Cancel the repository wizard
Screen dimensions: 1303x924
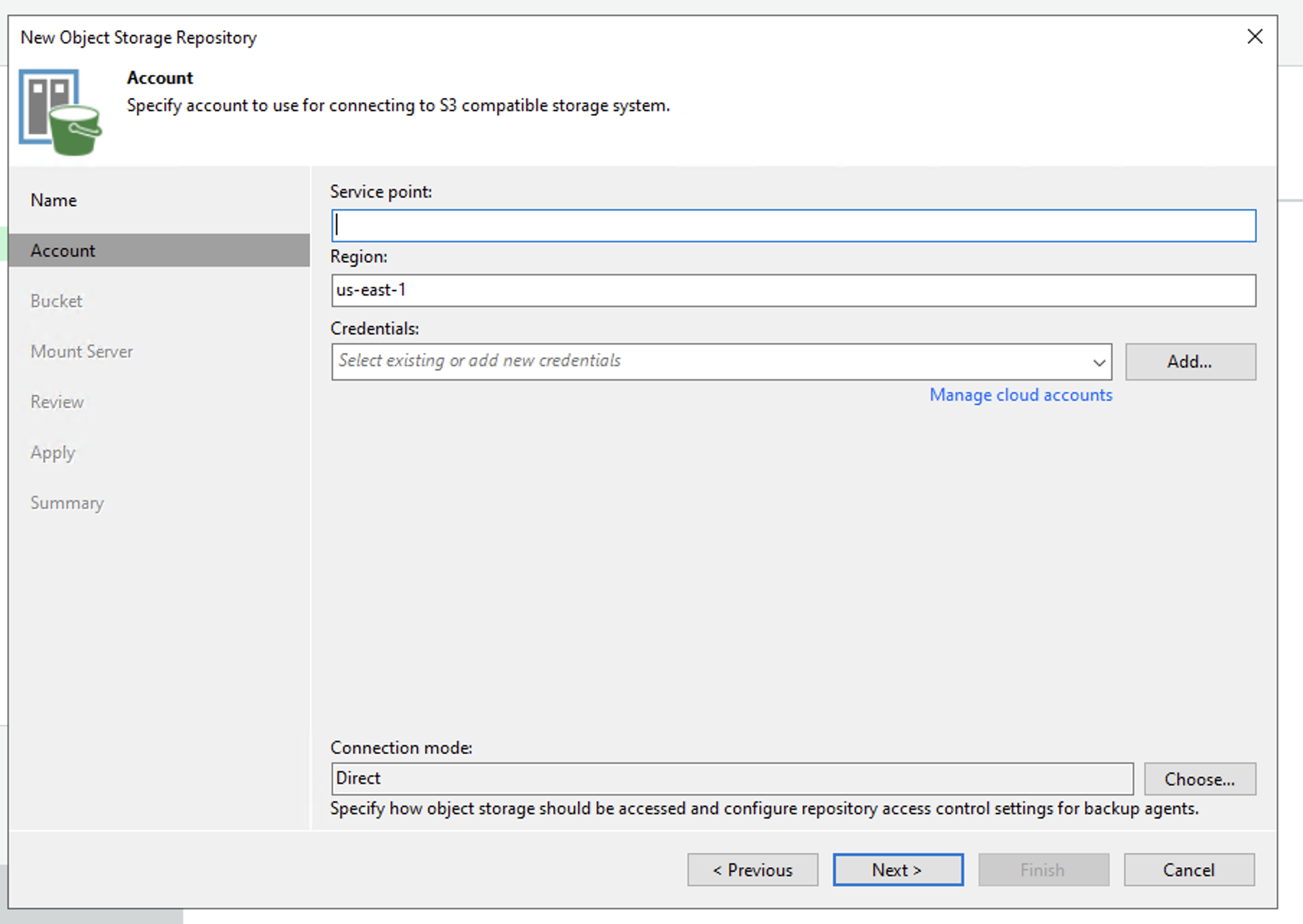coord(1189,870)
